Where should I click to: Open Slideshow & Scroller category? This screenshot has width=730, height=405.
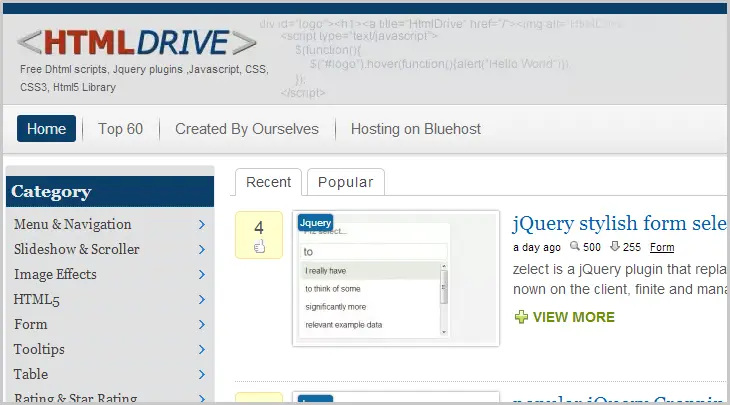[77, 249]
